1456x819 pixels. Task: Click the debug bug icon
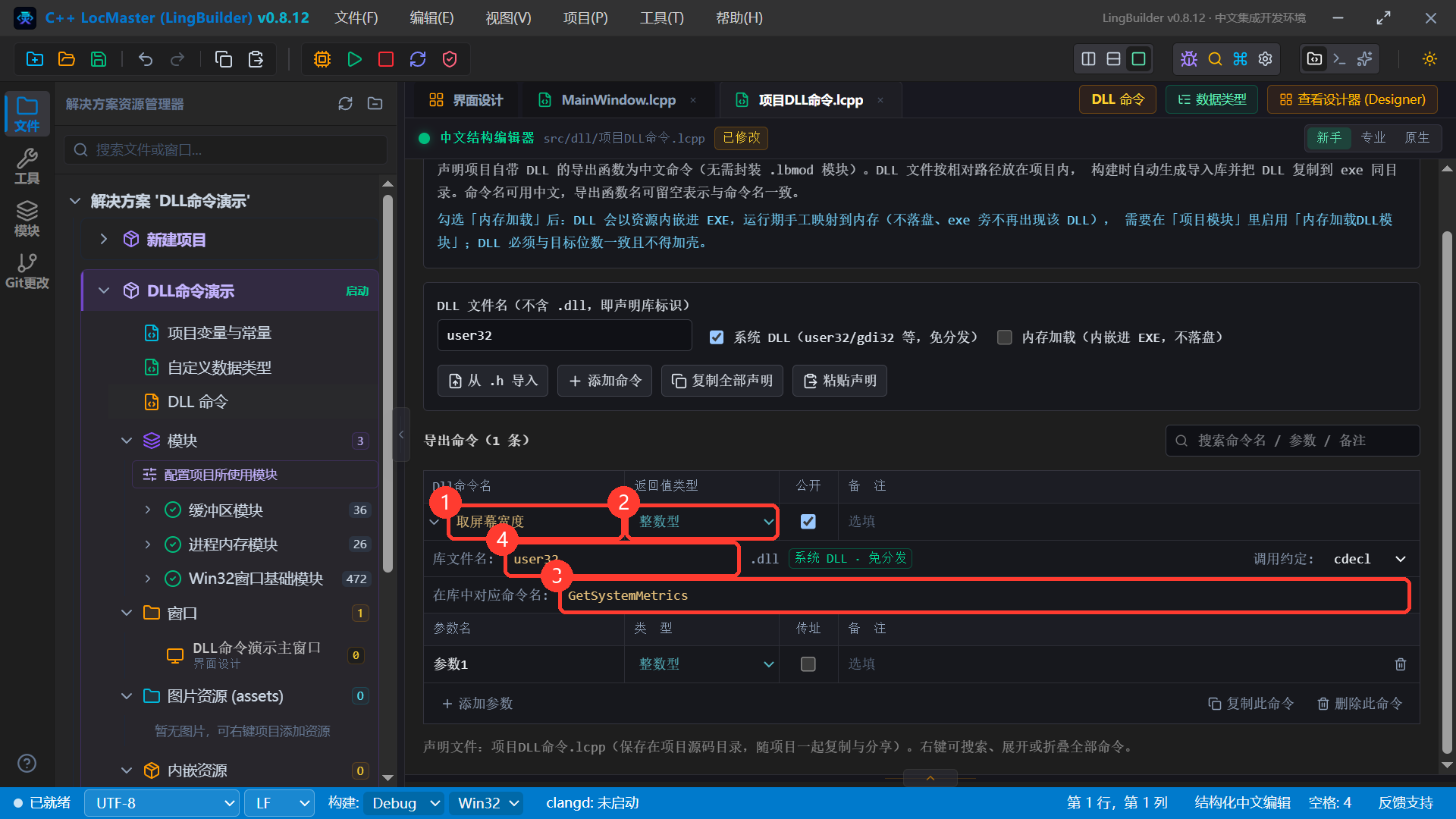[x=1189, y=59]
